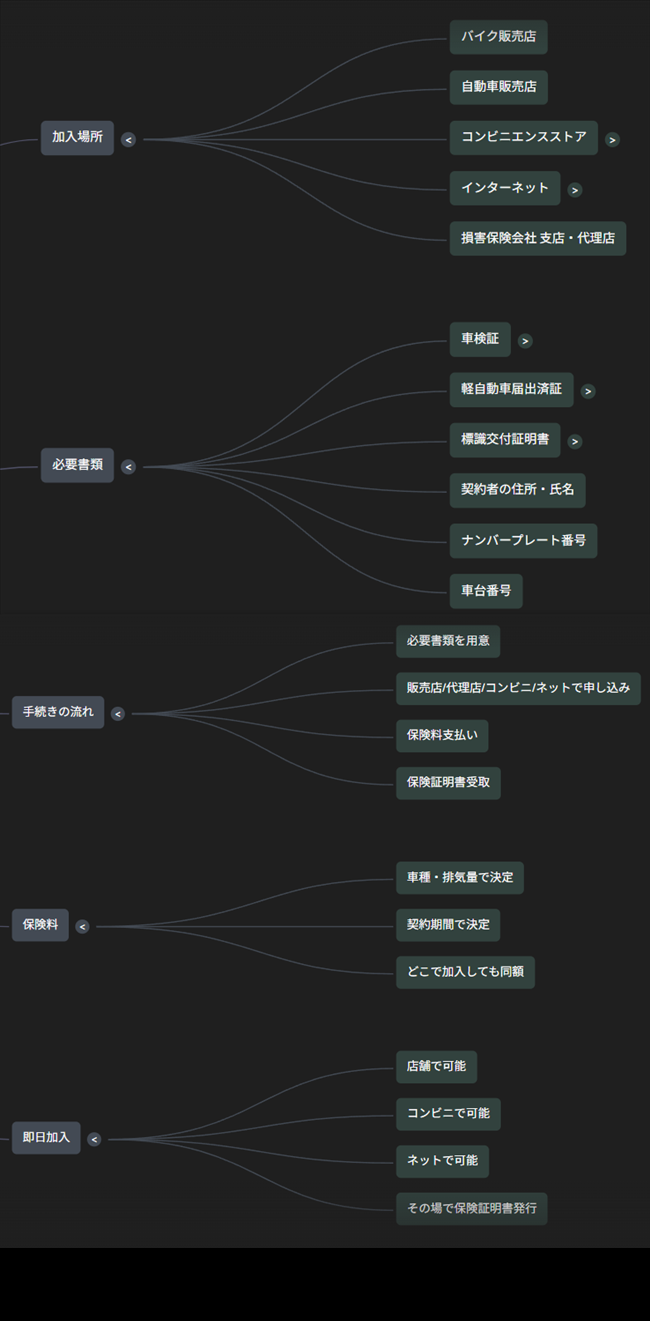The image size is (650, 1321).
Task: Collapse the 手続きの流れ node branch
Action: coord(117,713)
